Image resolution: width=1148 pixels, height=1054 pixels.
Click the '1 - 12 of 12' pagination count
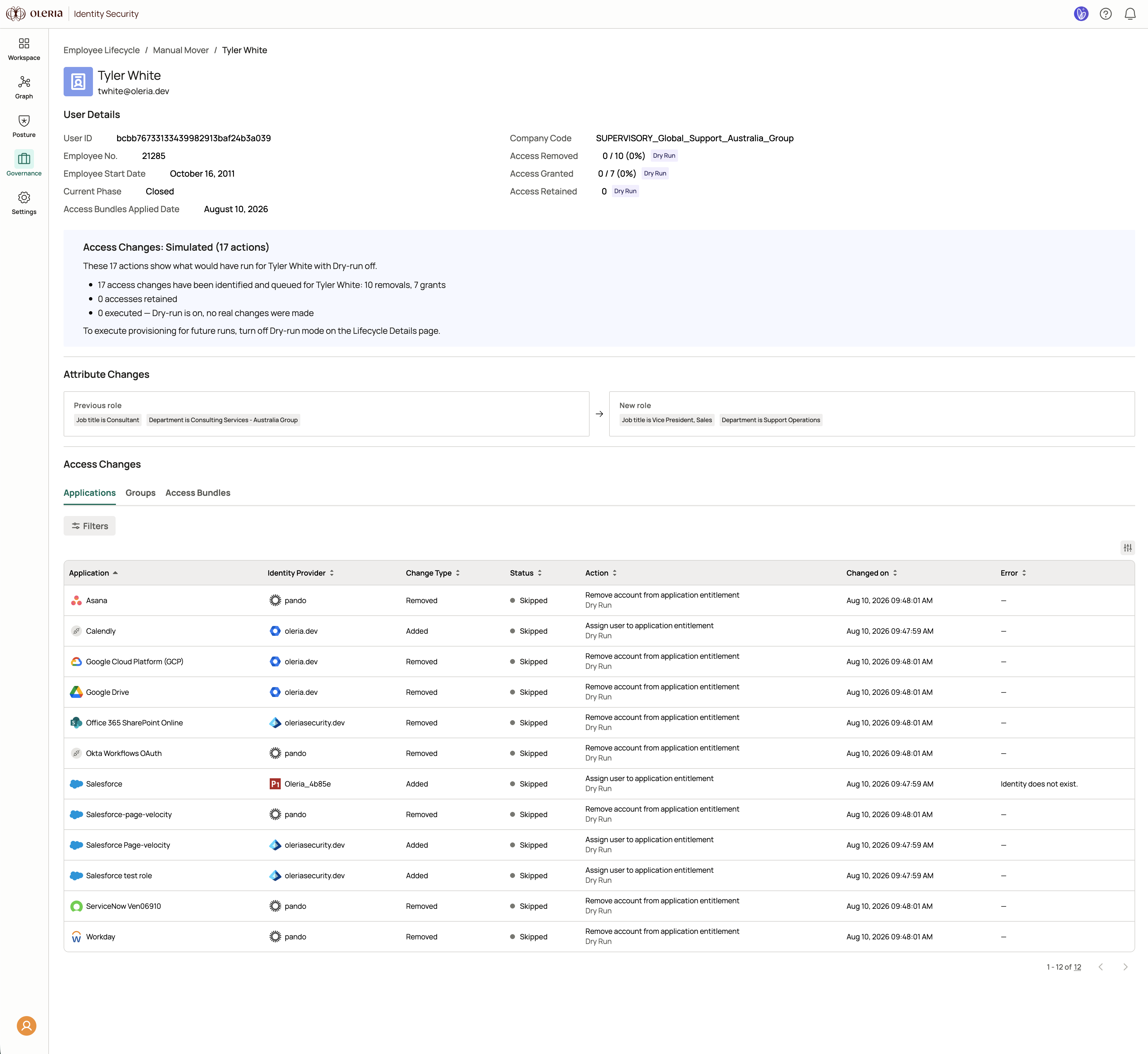click(x=1064, y=967)
